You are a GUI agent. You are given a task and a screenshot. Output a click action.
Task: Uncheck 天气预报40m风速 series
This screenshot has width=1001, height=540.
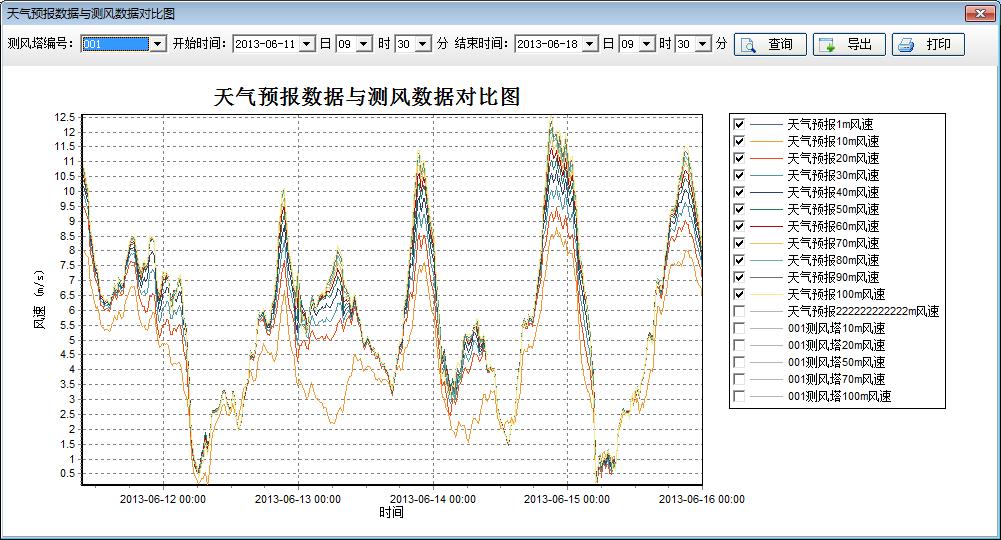[739, 192]
